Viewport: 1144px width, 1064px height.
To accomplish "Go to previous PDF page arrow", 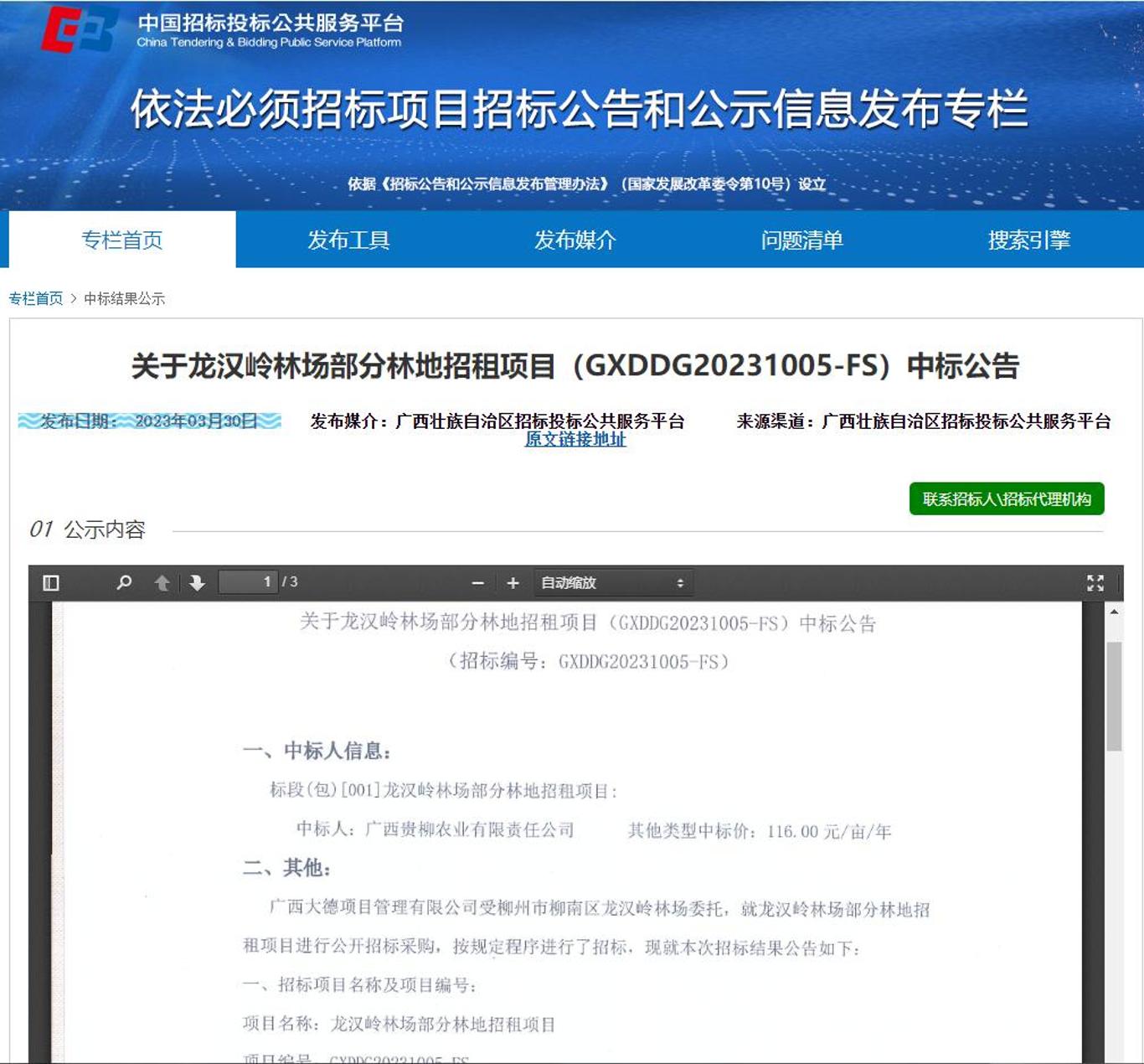I will (162, 582).
